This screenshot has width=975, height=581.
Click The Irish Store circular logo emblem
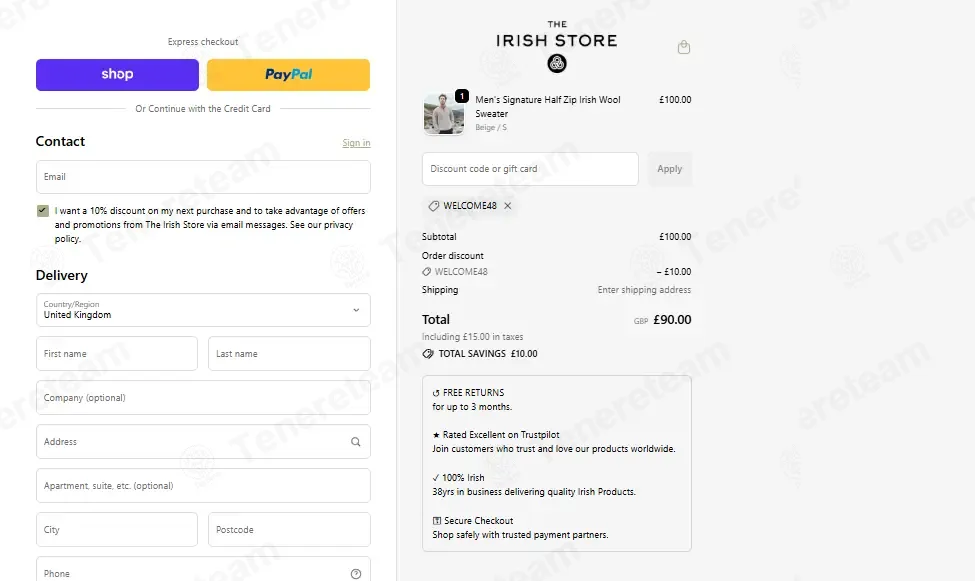(557, 63)
